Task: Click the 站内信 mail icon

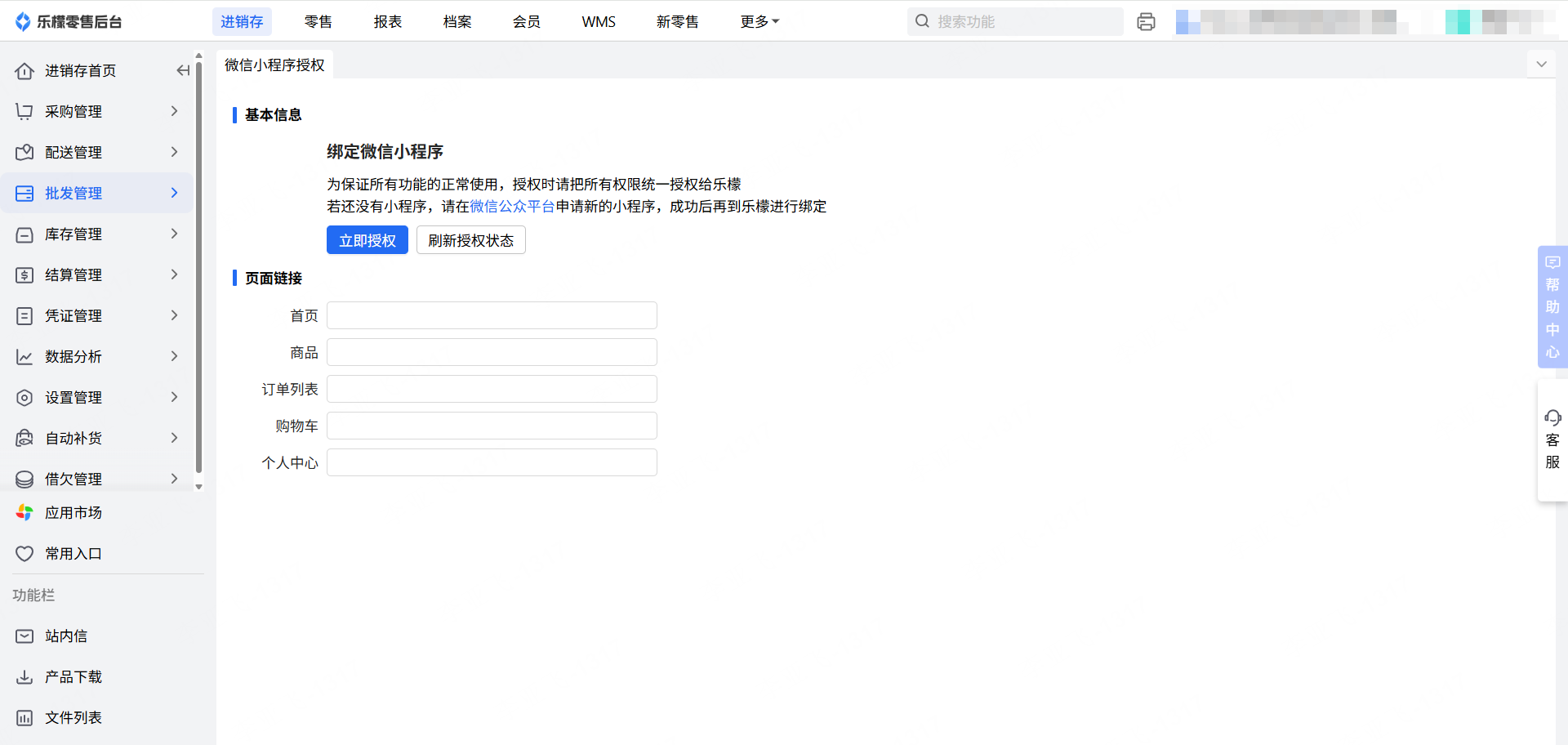Action: tap(24, 636)
